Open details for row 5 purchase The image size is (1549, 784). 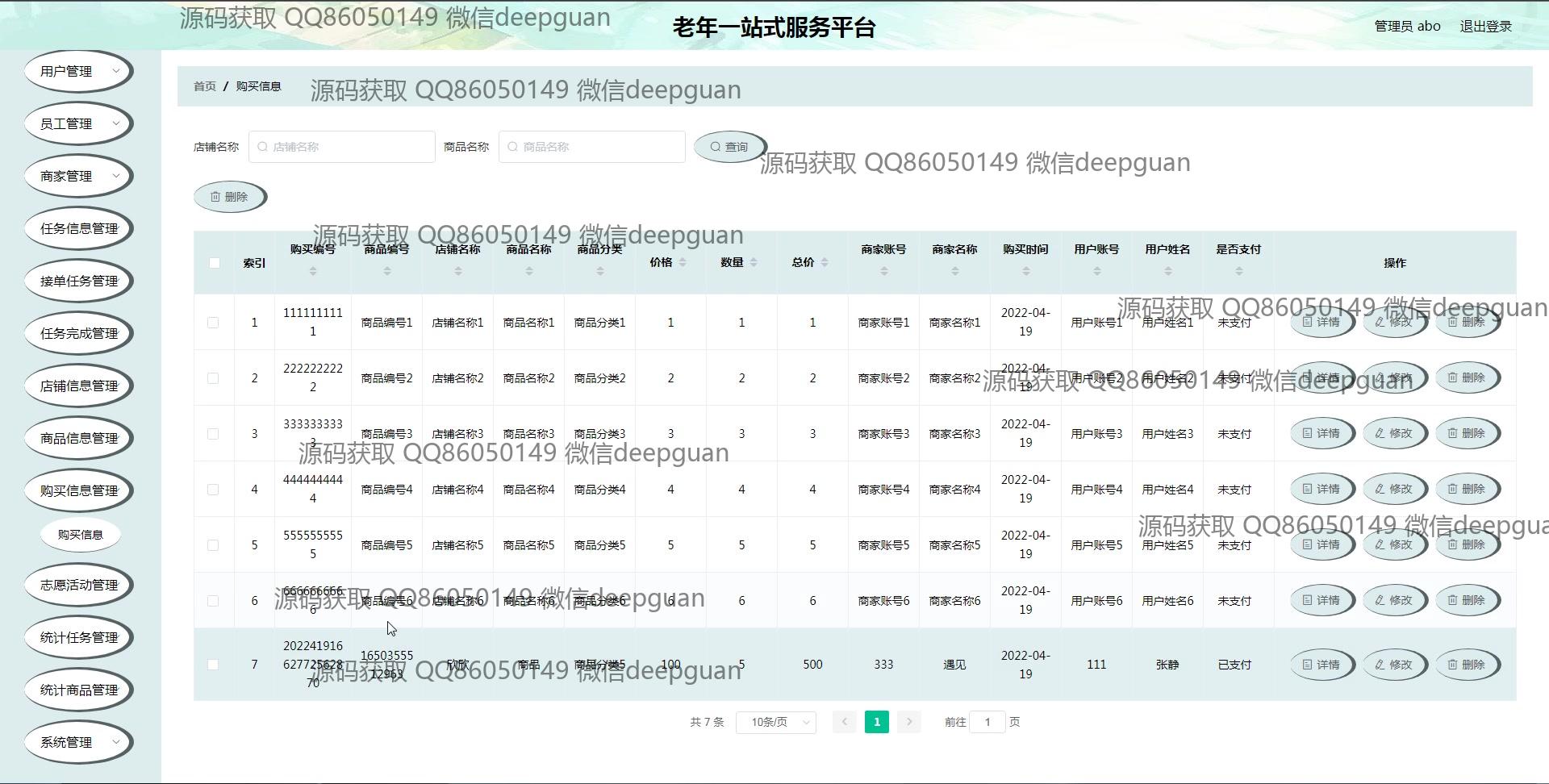[1321, 544]
